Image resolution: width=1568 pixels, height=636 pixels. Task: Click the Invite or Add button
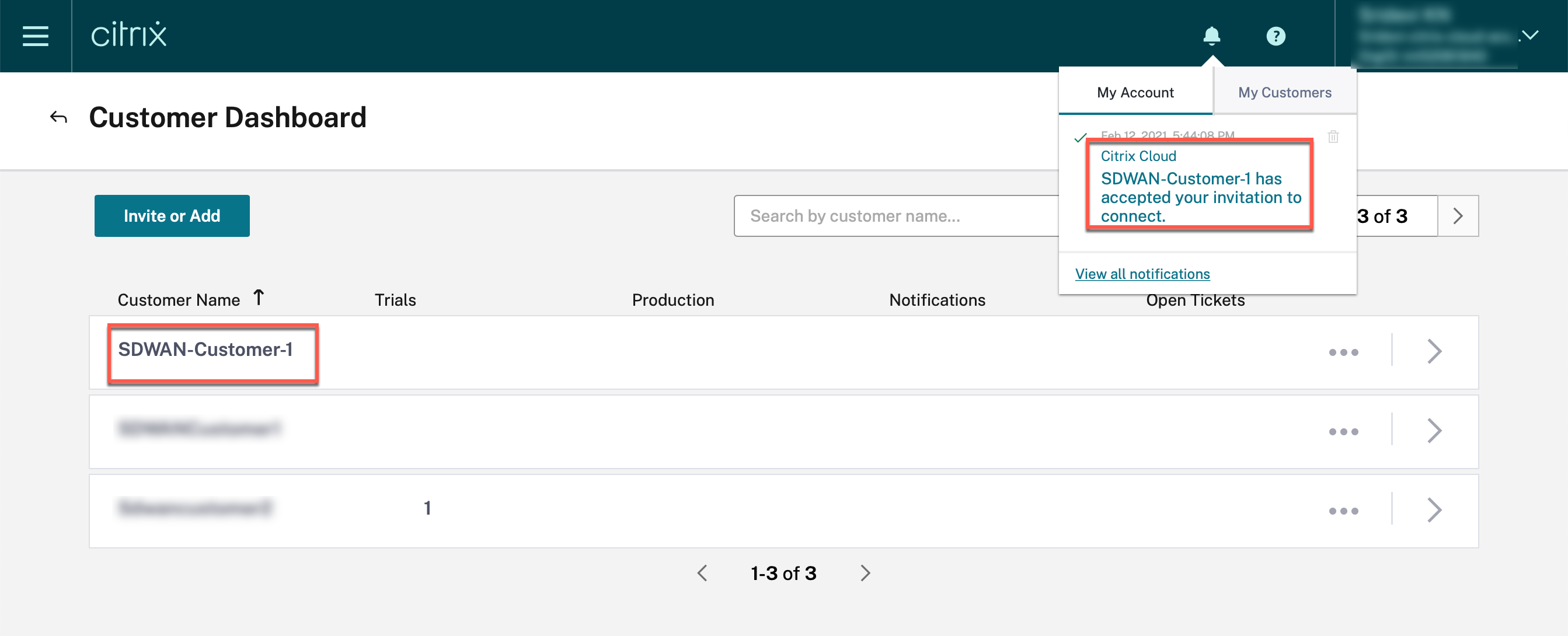coord(172,215)
